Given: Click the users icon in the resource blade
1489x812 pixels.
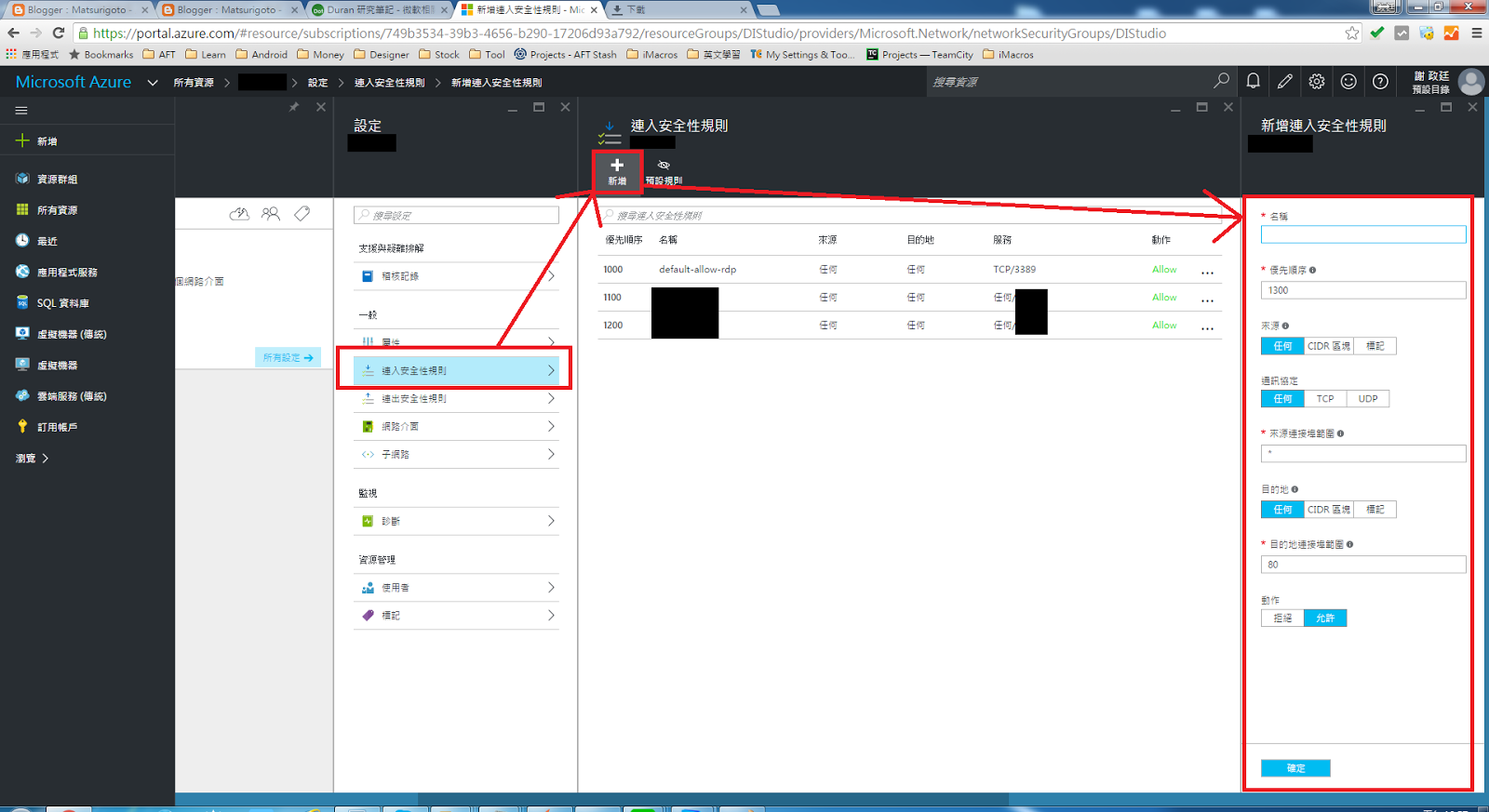Looking at the screenshot, I should (x=271, y=214).
